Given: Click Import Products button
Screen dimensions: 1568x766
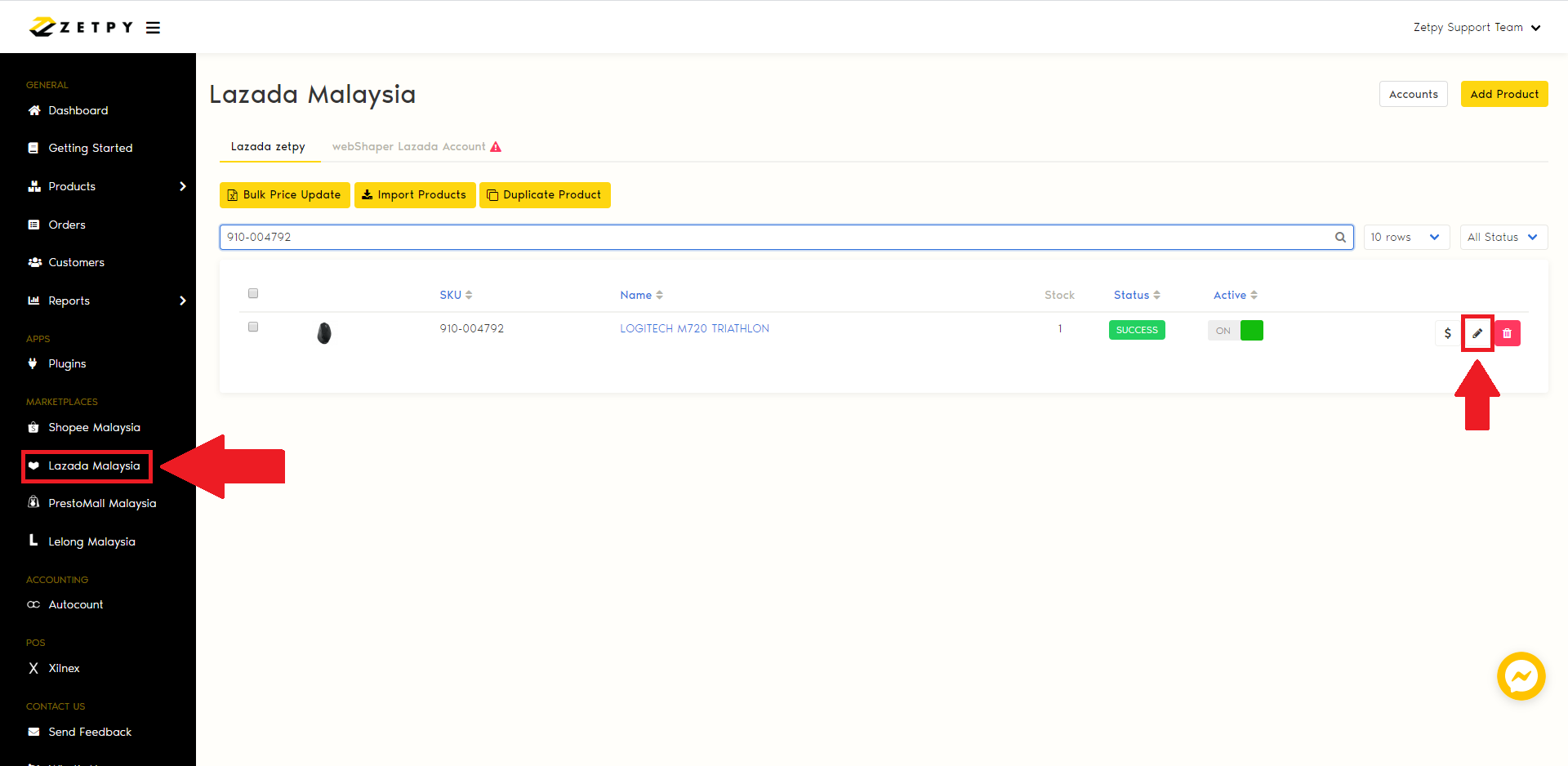Looking at the screenshot, I should coord(415,195).
